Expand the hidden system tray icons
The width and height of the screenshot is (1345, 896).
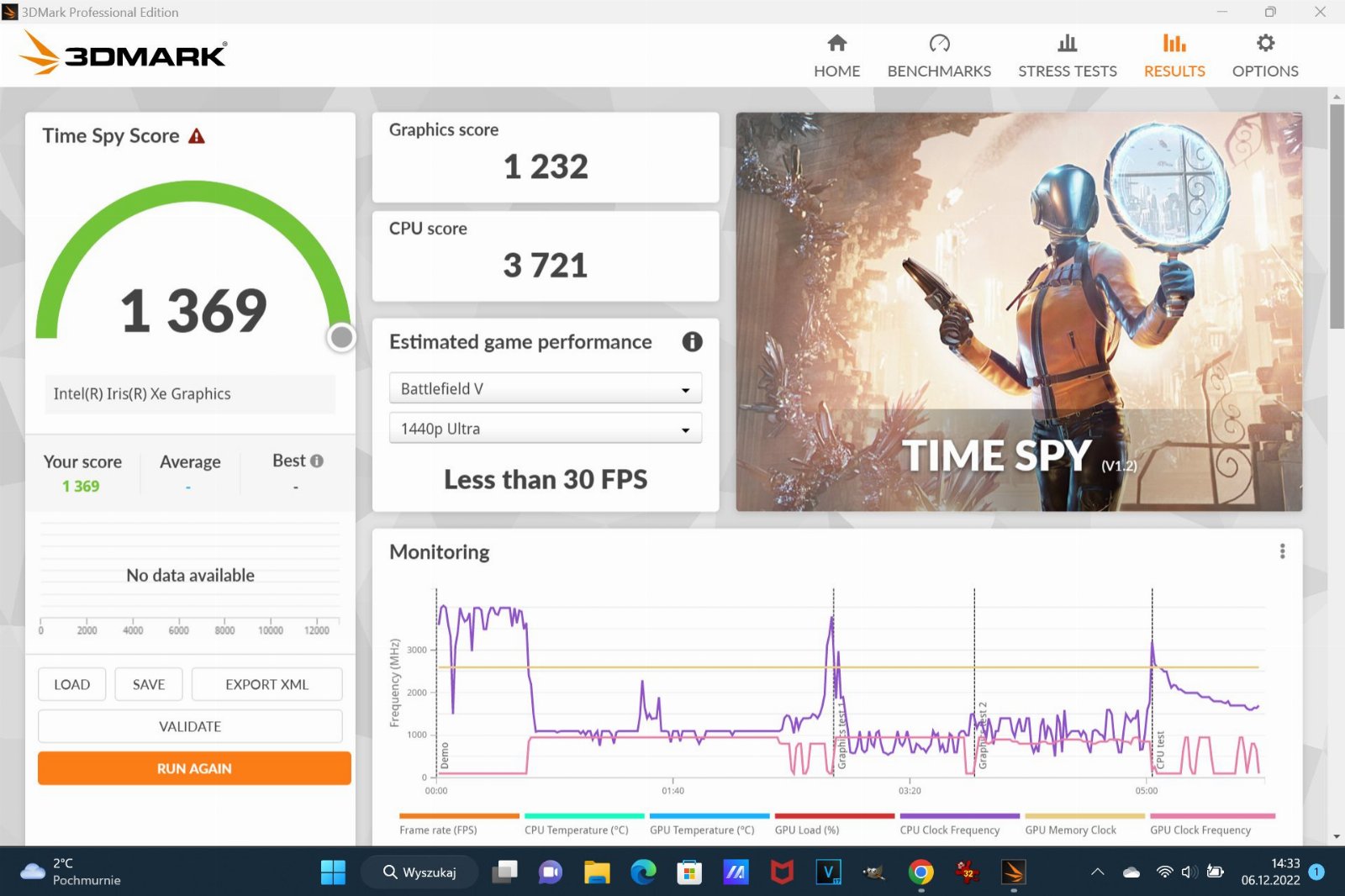coord(1097,872)
